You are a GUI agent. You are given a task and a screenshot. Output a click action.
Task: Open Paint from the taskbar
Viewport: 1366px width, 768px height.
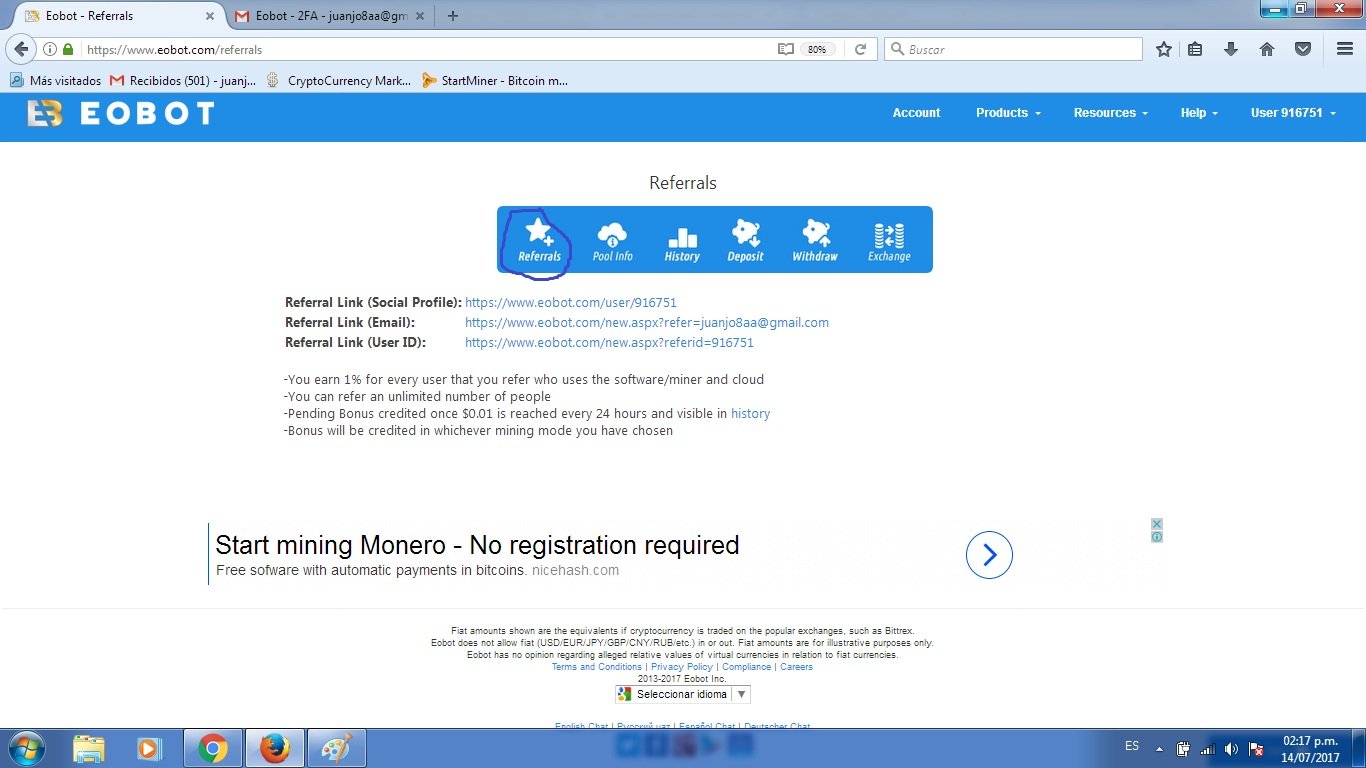[336, 748]
